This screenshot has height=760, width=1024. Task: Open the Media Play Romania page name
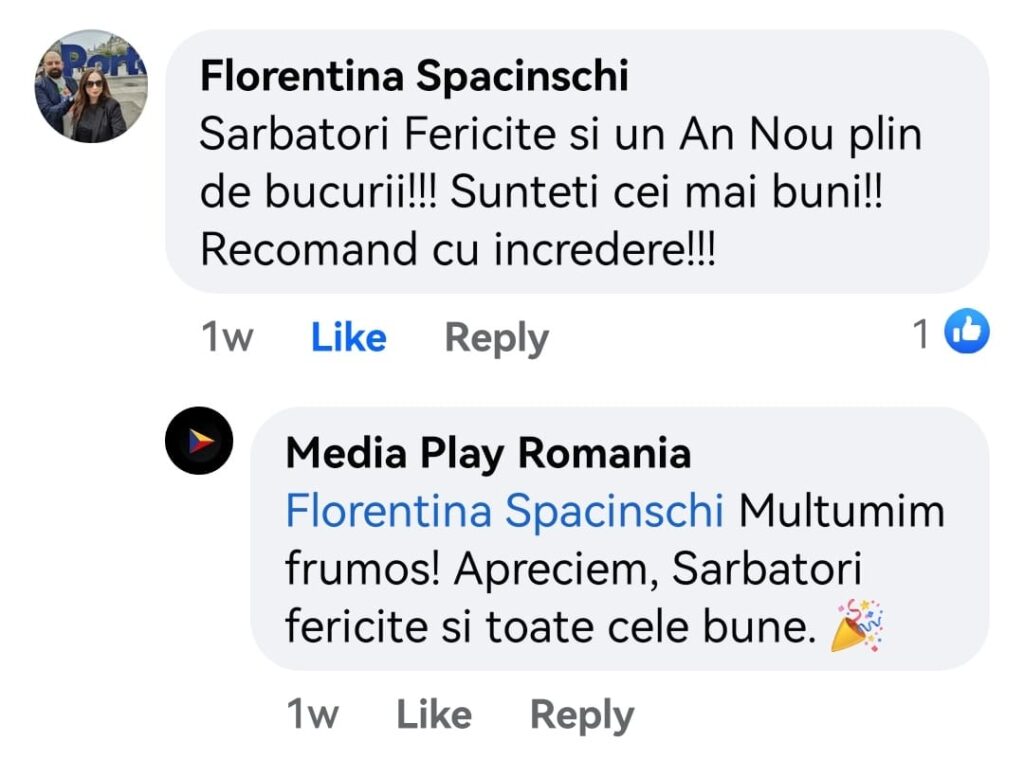click(x=488, y=453)
